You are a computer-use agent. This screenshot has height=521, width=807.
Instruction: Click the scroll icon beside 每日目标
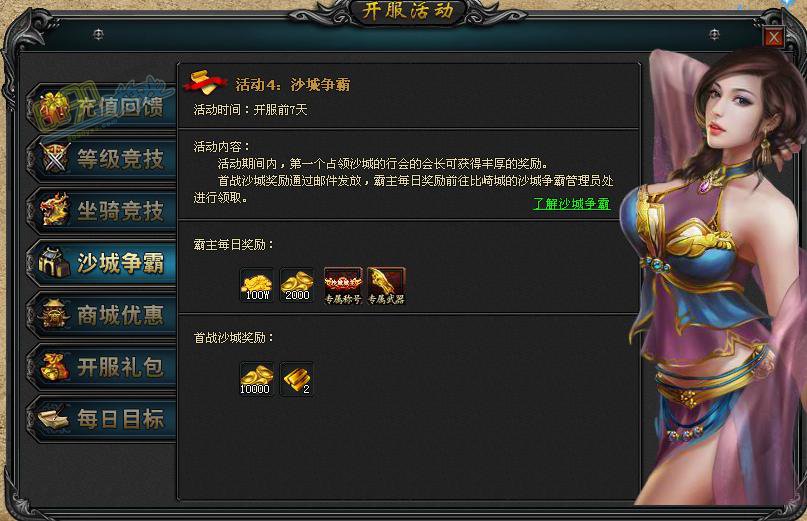click(x=54, y=419)
